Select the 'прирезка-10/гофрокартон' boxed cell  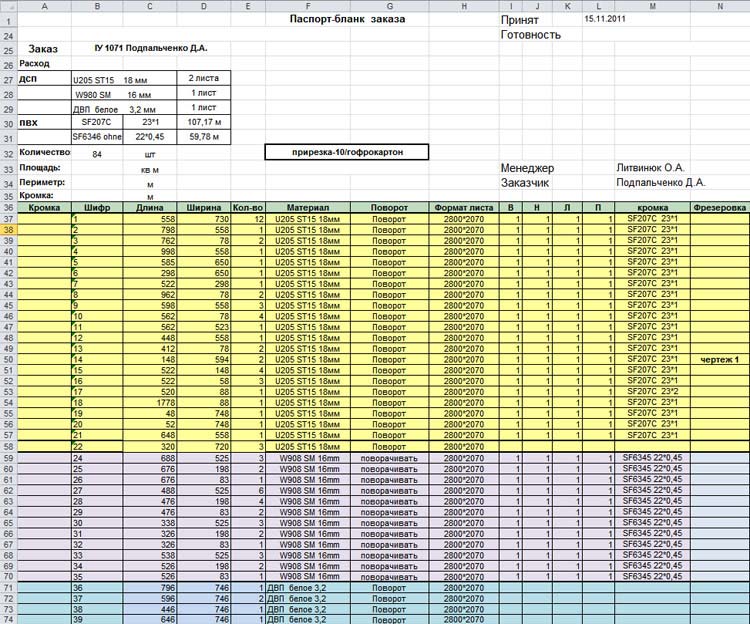point(346,152)
